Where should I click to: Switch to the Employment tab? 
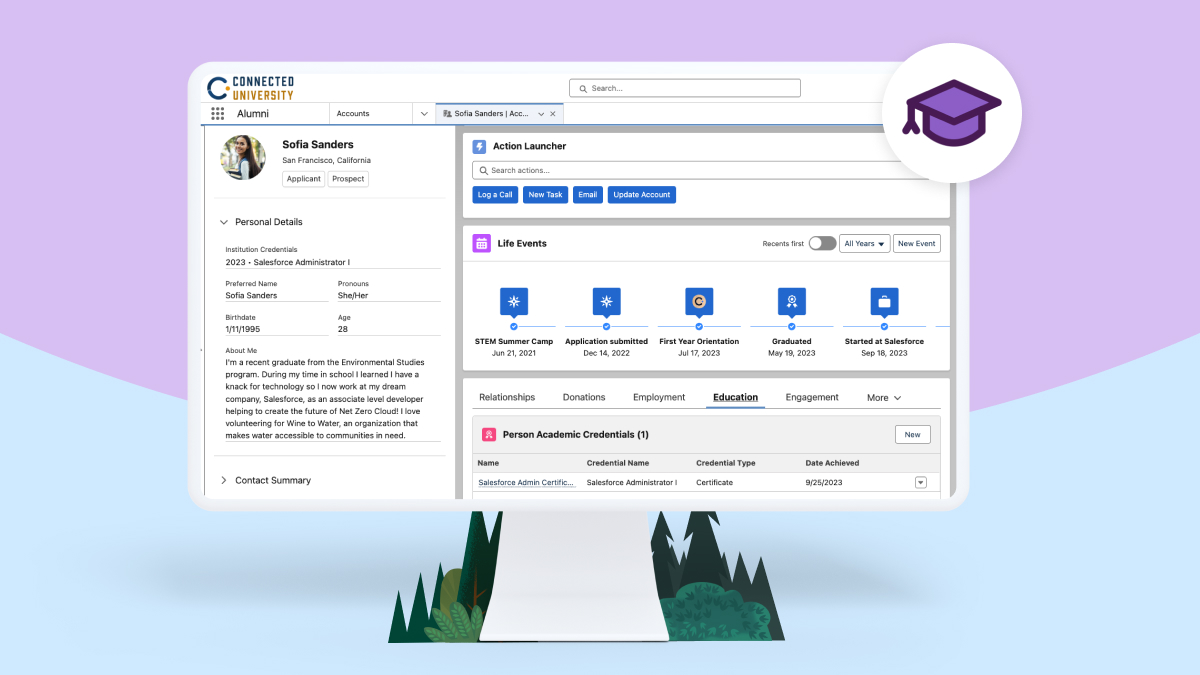tap(659, 397)
